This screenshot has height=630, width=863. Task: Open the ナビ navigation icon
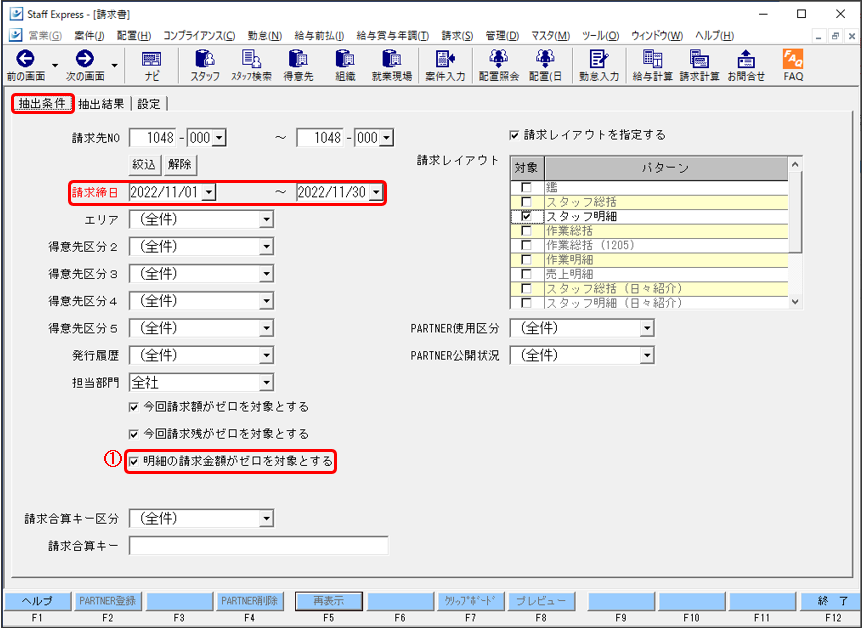pos(151,59)
